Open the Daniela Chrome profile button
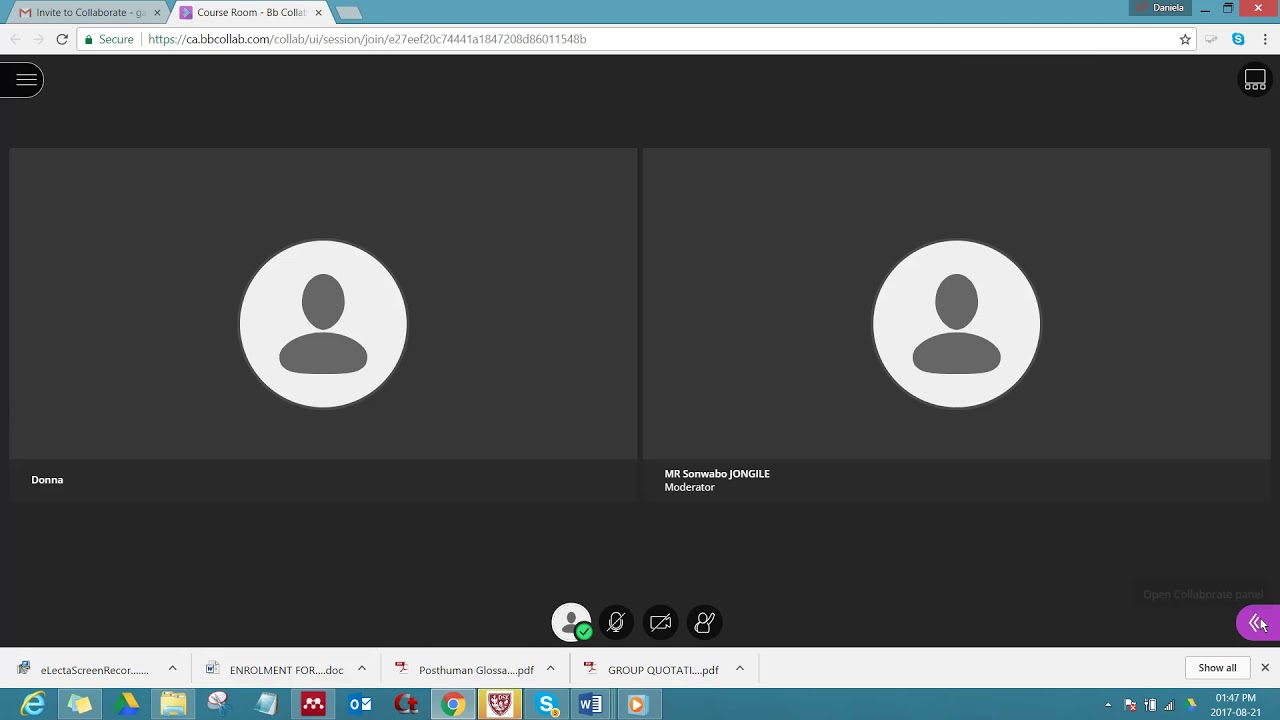The image size is (1280, 720). 1160,8
